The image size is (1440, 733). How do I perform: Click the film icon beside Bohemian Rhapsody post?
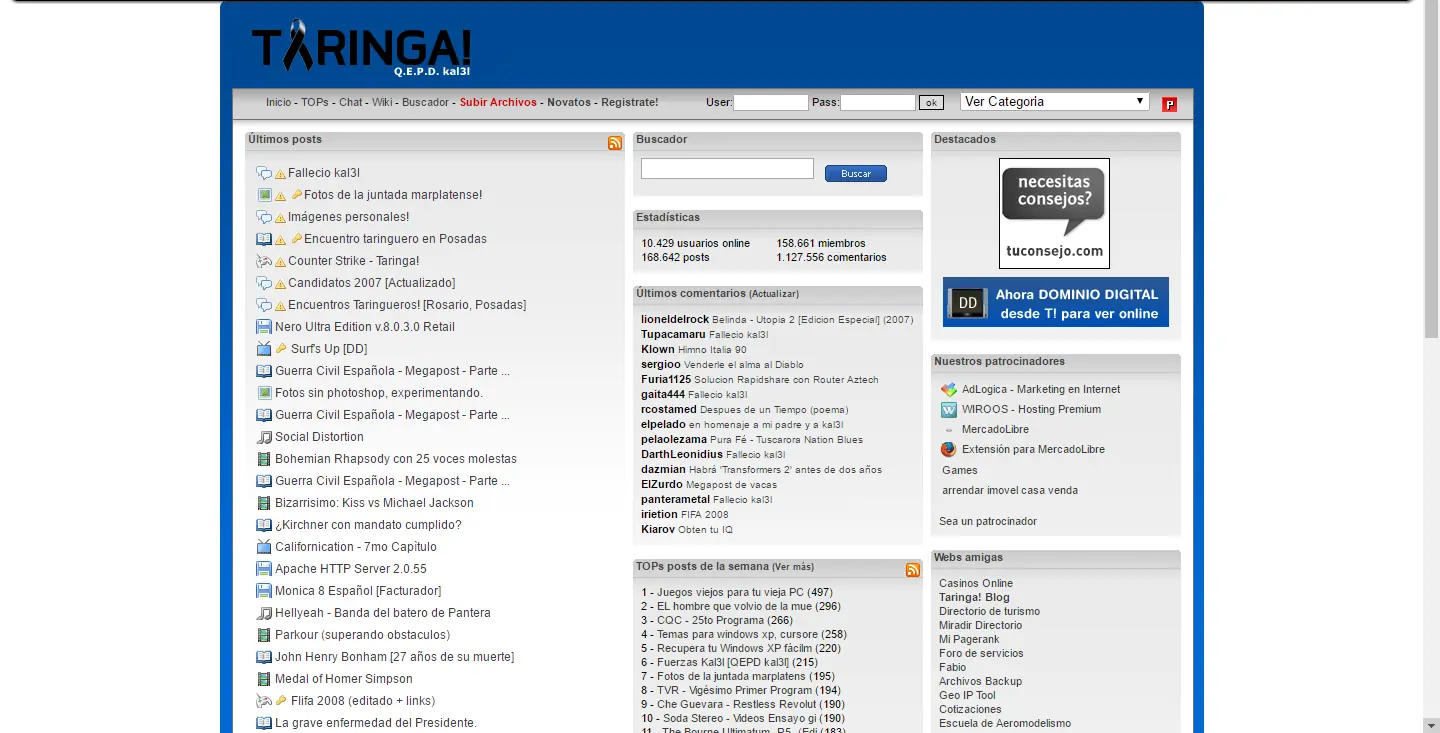264,459
